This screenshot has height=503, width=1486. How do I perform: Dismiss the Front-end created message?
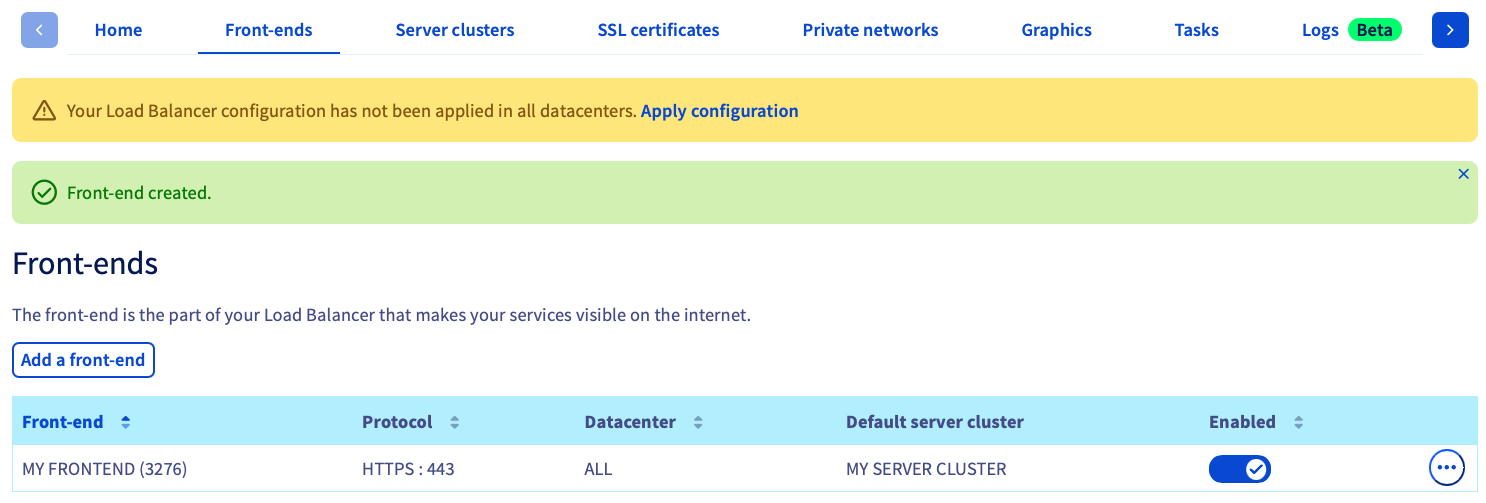tap(1463, 174)
